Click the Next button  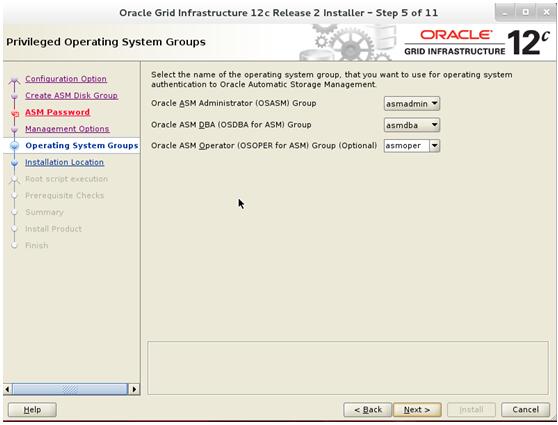(x=417, y=410)
